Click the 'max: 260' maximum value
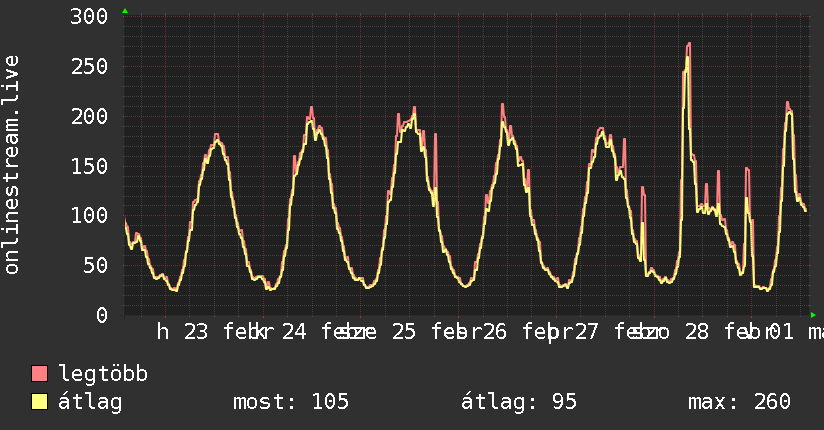Screen dimensions: 824x430 [x=739, y=402]
